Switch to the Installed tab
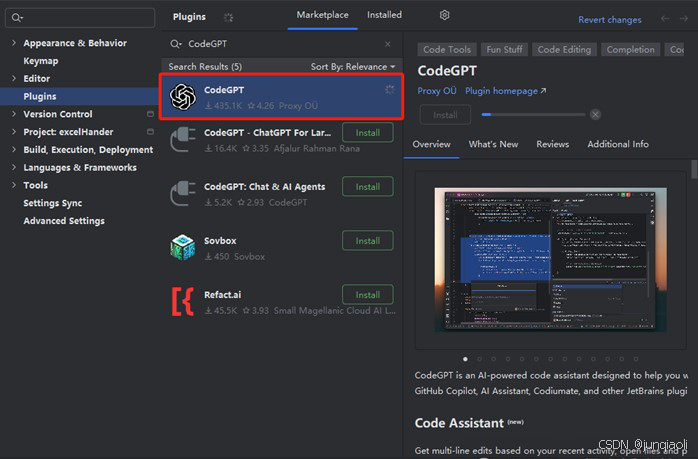Image resolution: width=698 pixels, height=459 pixels. tap(384, 15)
